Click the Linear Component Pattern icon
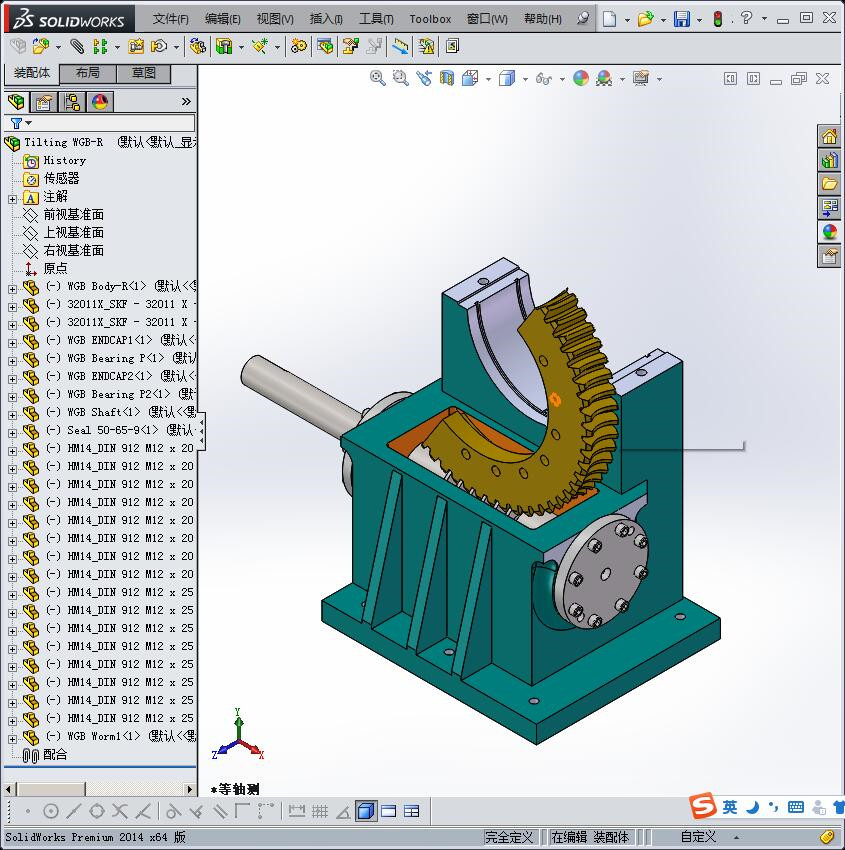This screenshot has height=850, width=845. (100, 47)
